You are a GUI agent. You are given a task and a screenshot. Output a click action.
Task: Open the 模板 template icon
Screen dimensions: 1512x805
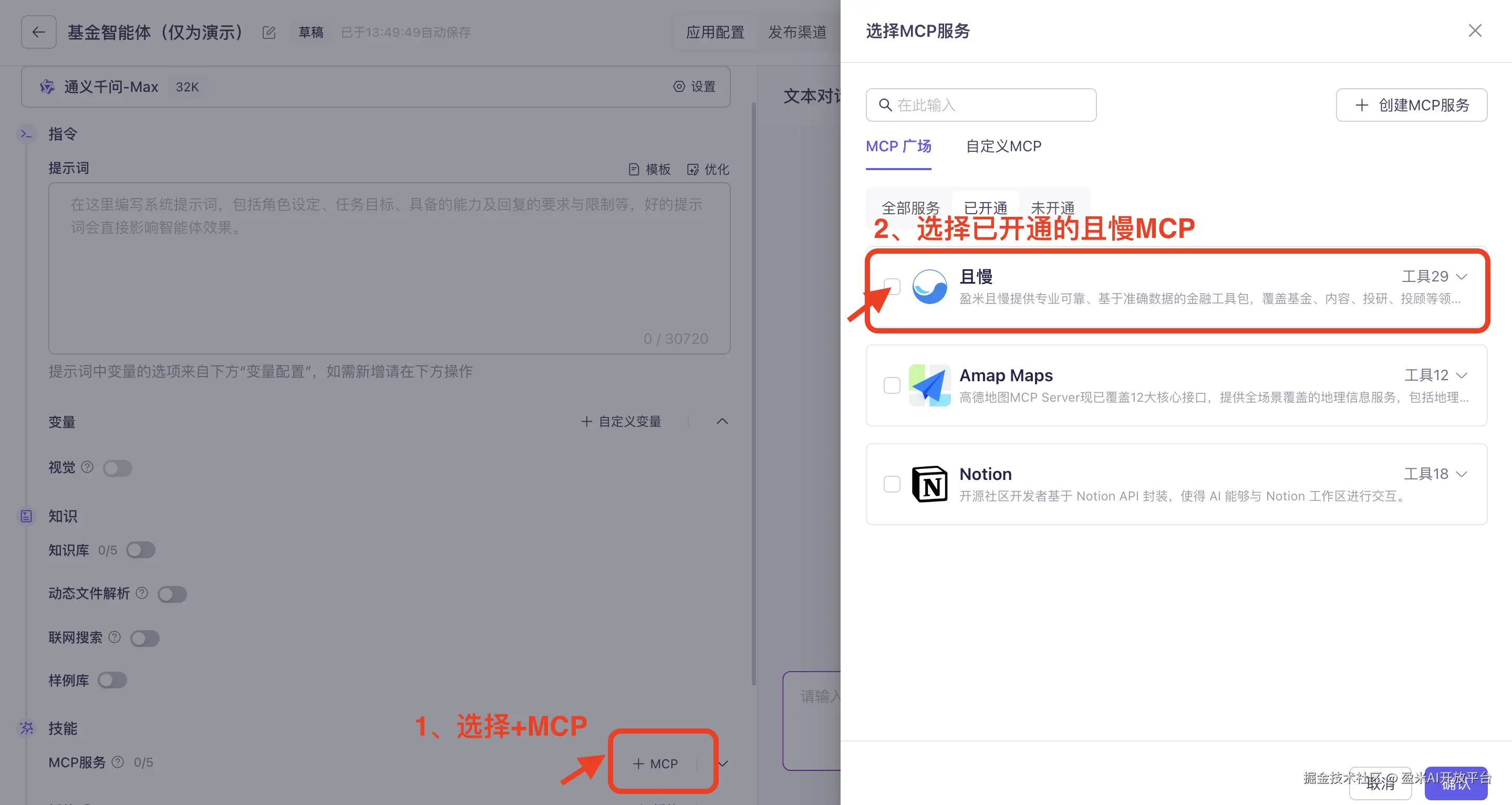634,170
